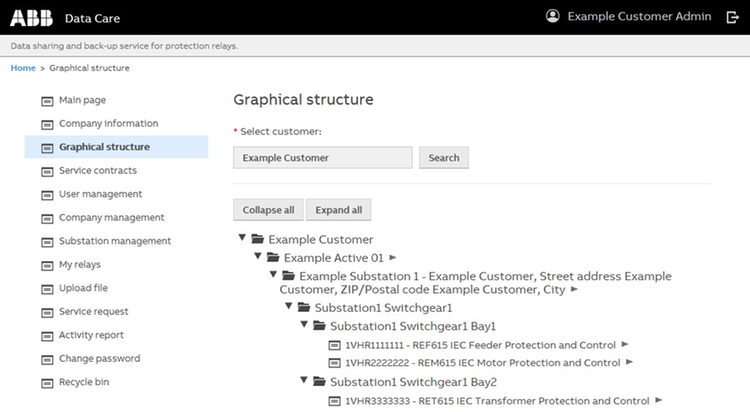Open Recycle bin menu item

84,382
